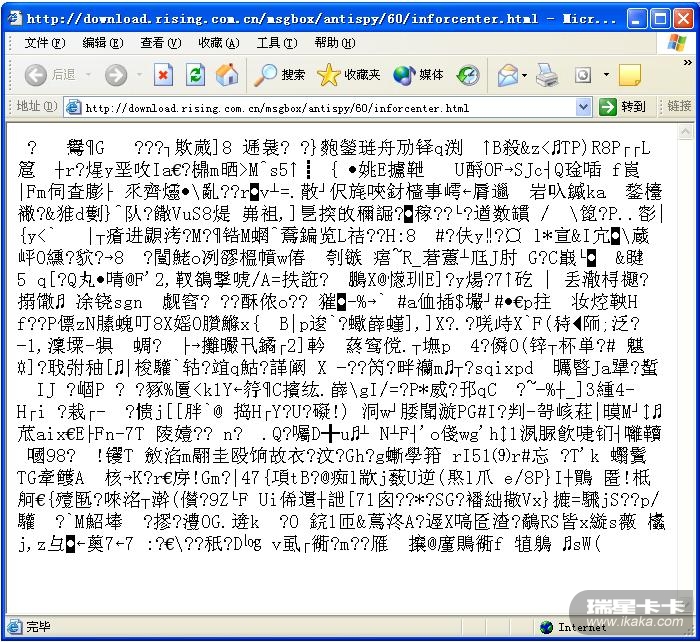Screen dimensions: 700x642
Task: Open the View (查看) menu
Action: tap(161, 43)
